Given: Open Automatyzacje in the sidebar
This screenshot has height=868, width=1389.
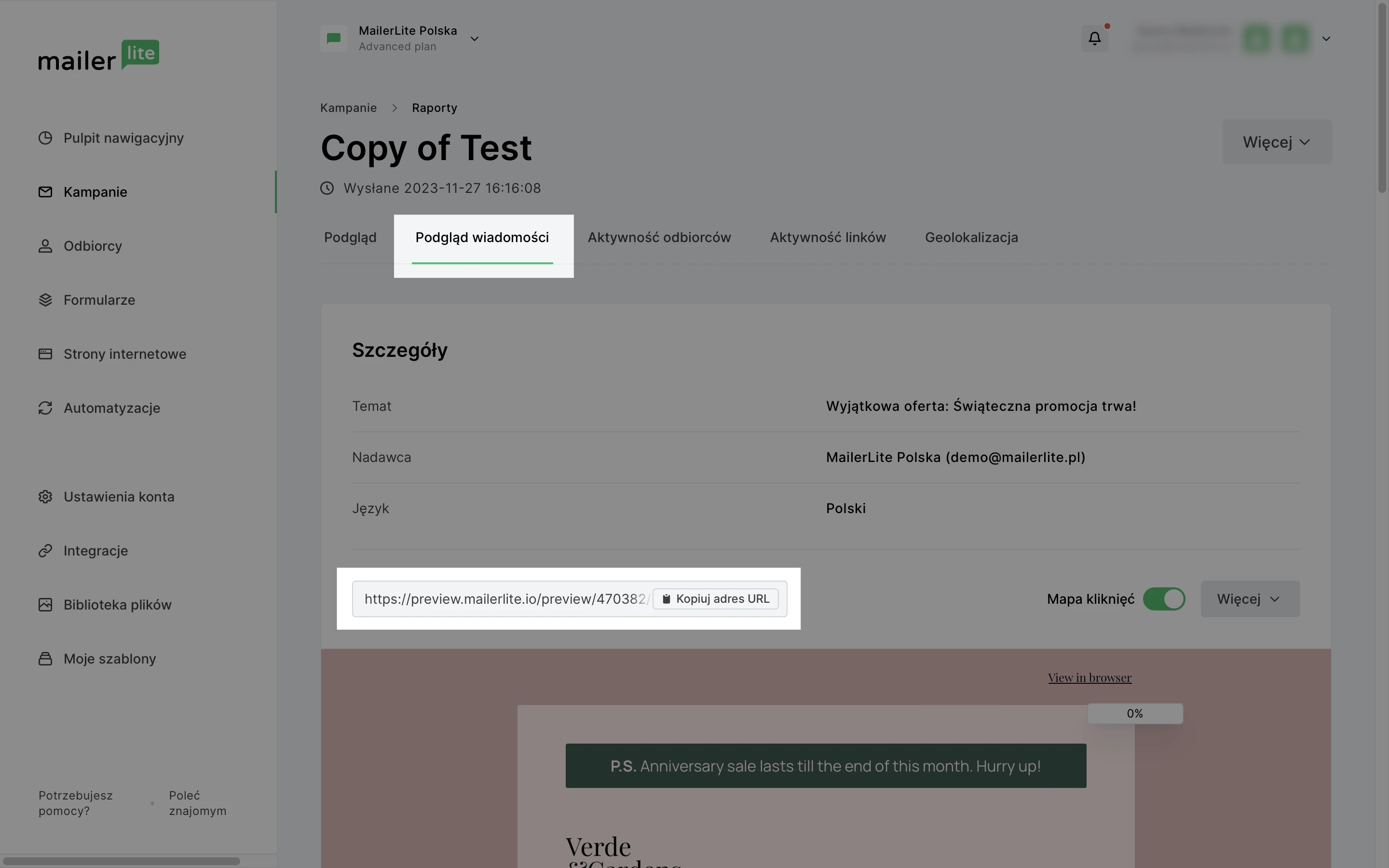Looking at the screenshot, I should 112,407.
